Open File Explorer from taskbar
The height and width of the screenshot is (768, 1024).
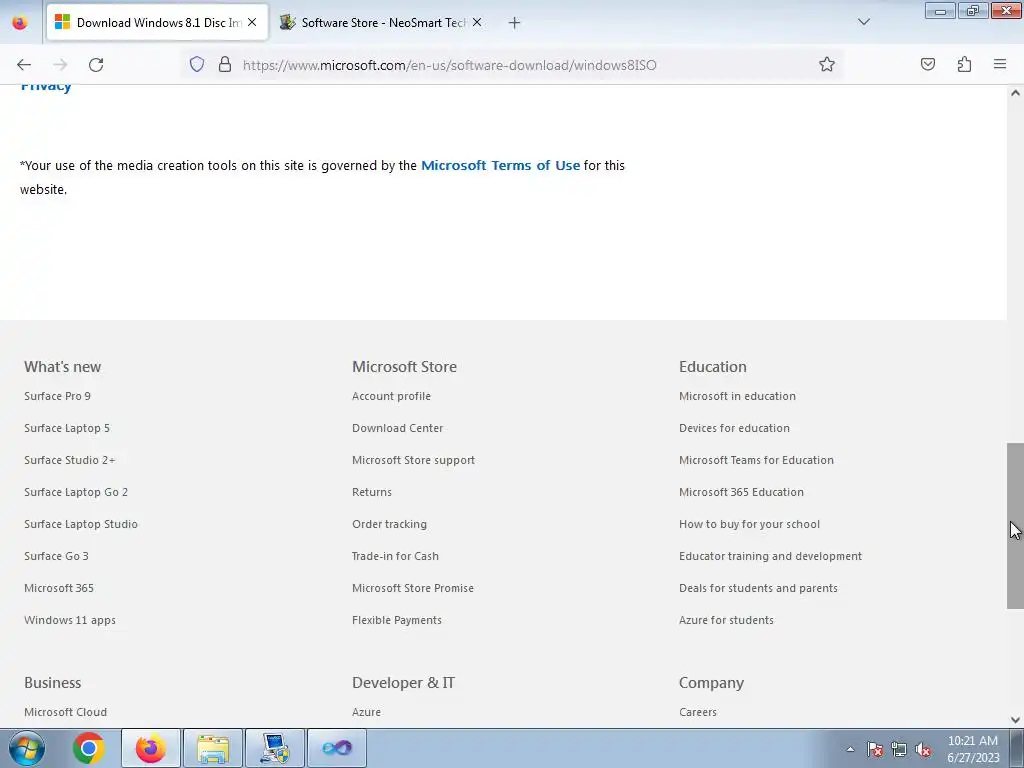[x=213, y=748]
